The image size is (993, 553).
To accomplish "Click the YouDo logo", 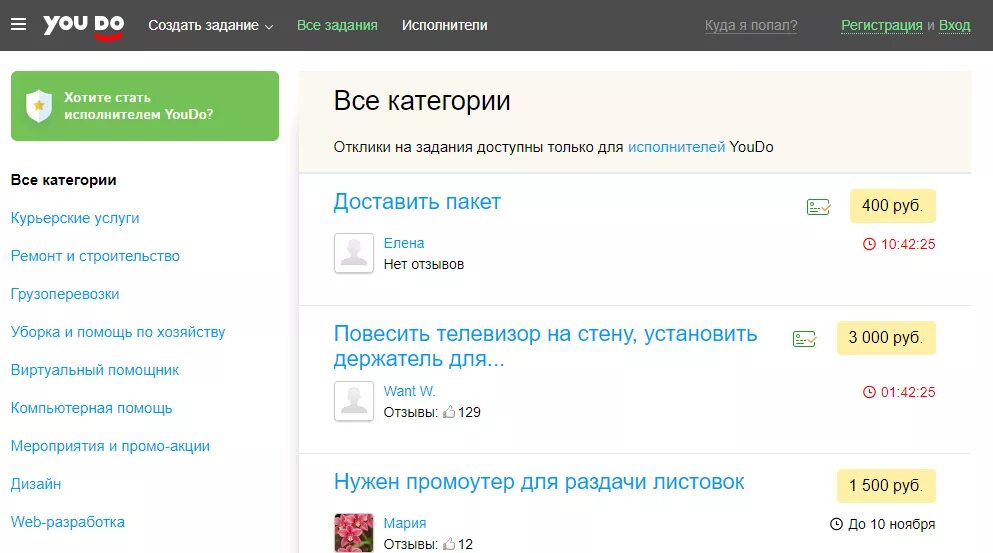I will tap(84, 27).
